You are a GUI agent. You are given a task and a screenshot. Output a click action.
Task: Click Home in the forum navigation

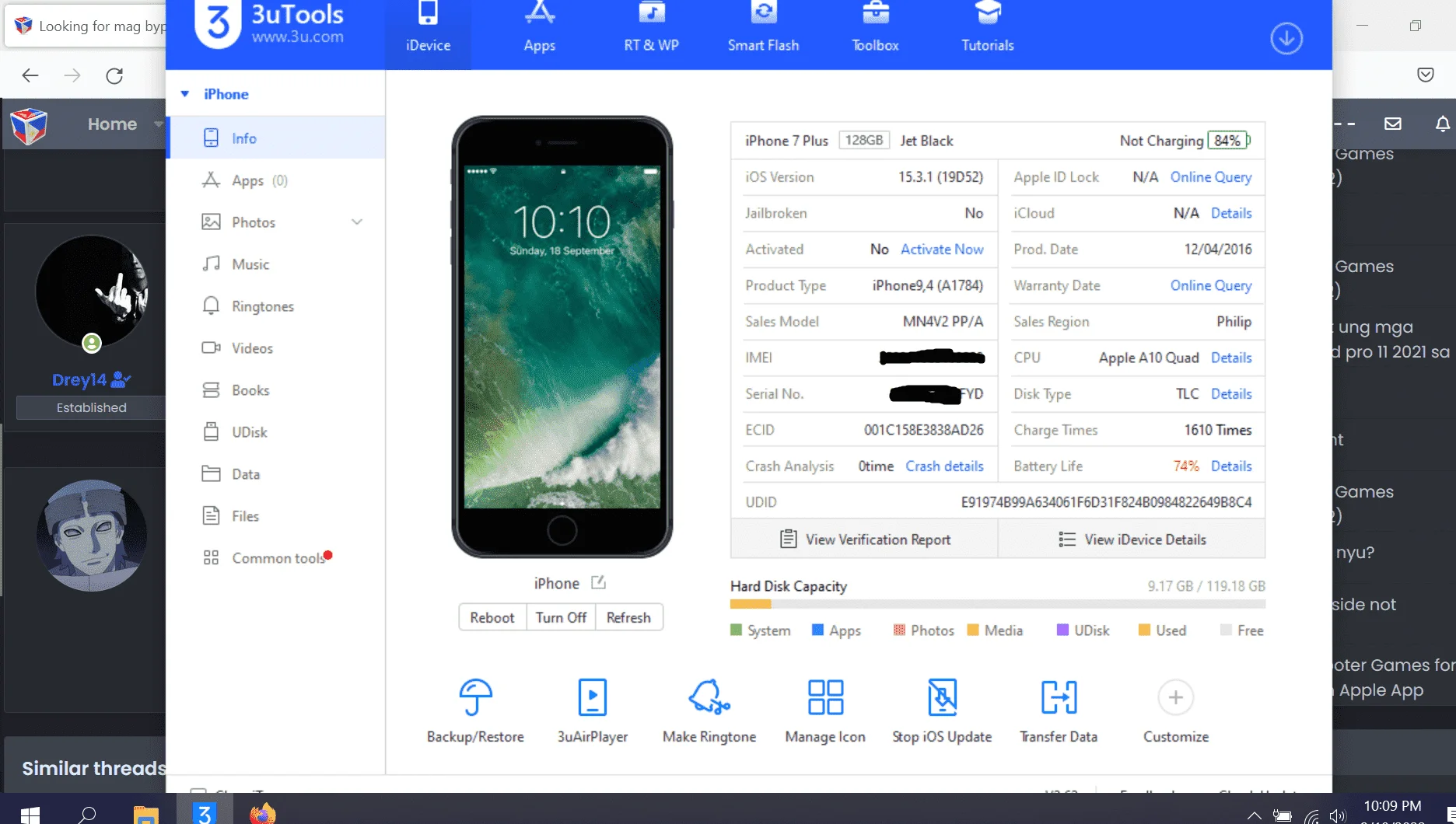(112, 124)
